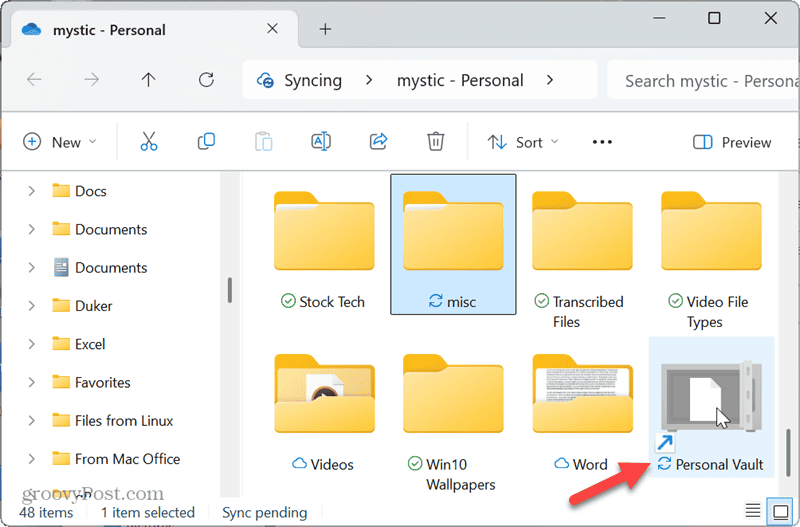This screenshot has height=527, width=800.
Task: Click the Sync pending status text
Action: pyautogui.click(x=264, y=512)
